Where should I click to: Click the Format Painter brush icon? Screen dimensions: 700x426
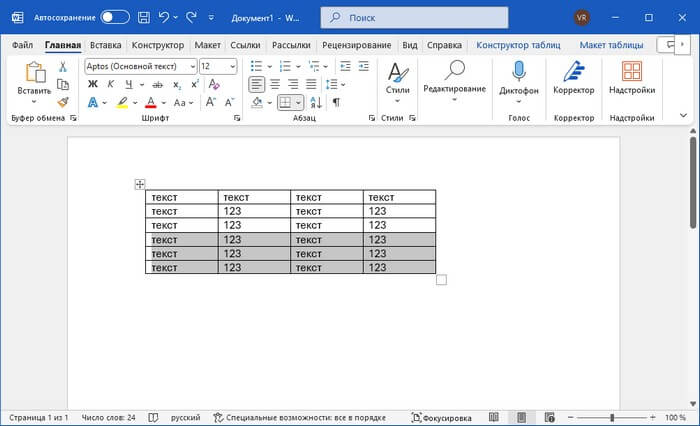tap(62, 102)
